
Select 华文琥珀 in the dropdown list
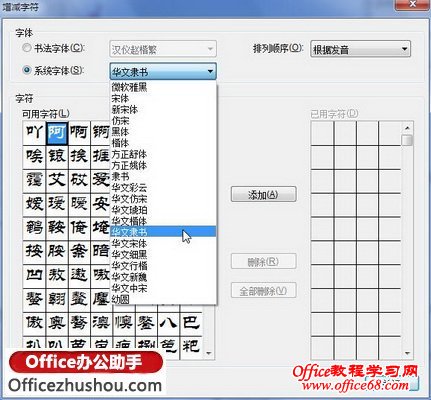[x=163, y=210]
